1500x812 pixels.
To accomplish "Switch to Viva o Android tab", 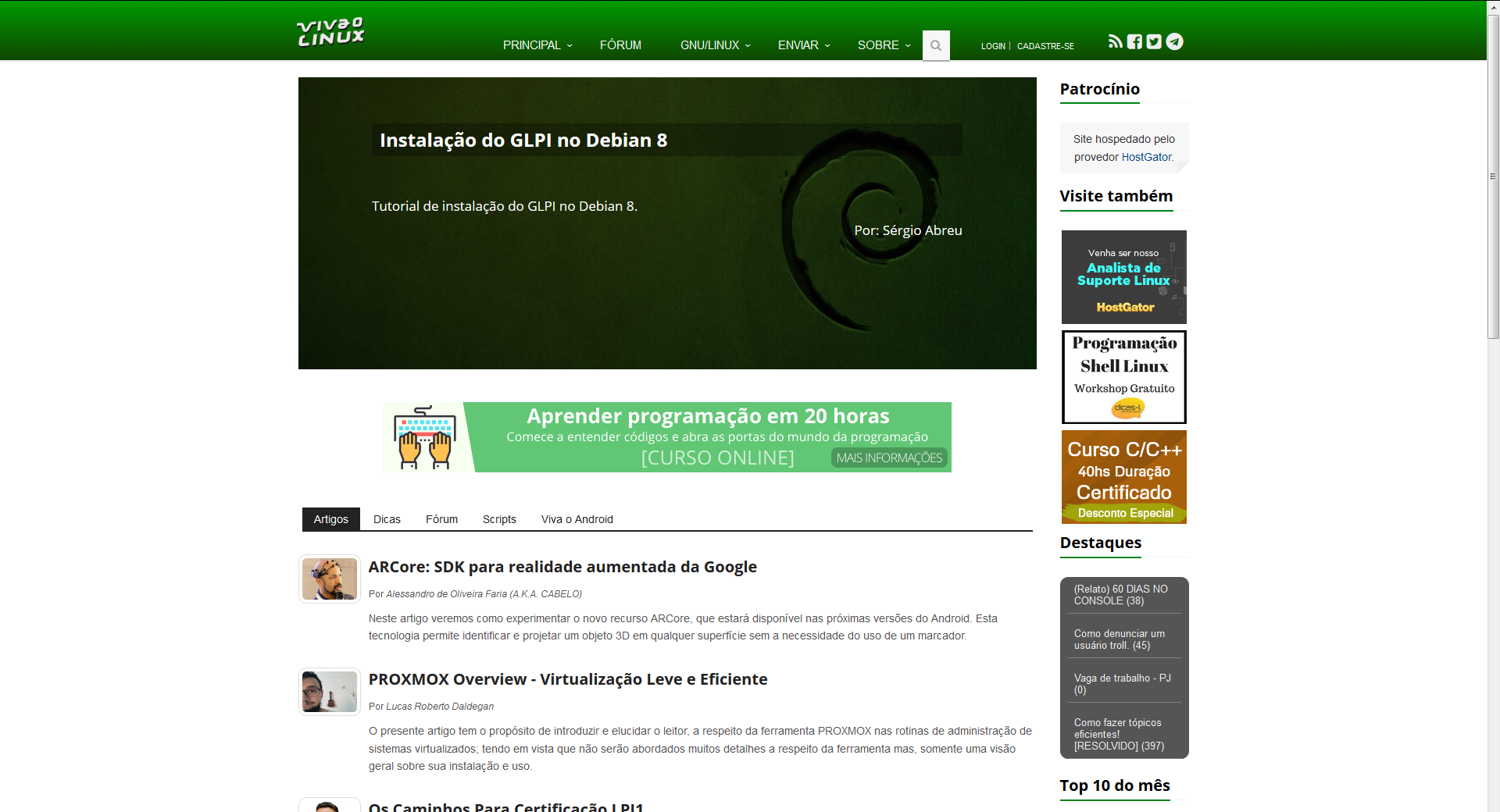I will pos(577,519).
